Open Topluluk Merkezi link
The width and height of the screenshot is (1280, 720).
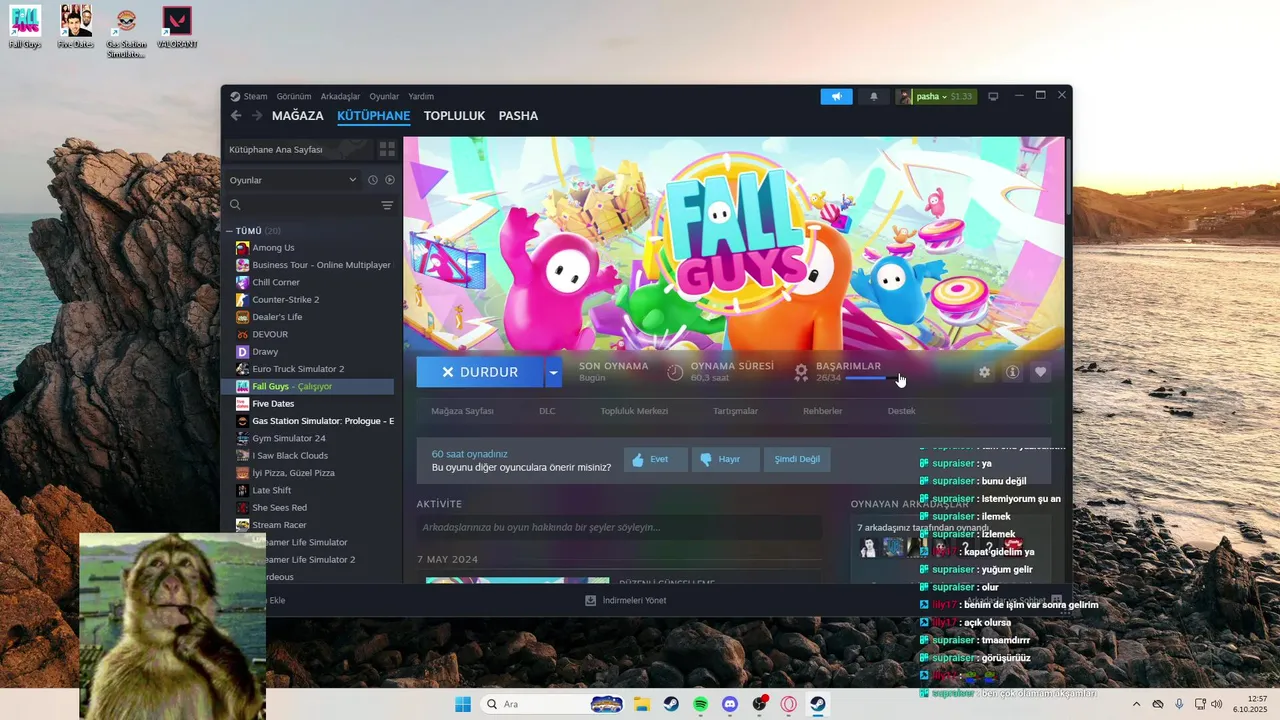coord(634,411)
